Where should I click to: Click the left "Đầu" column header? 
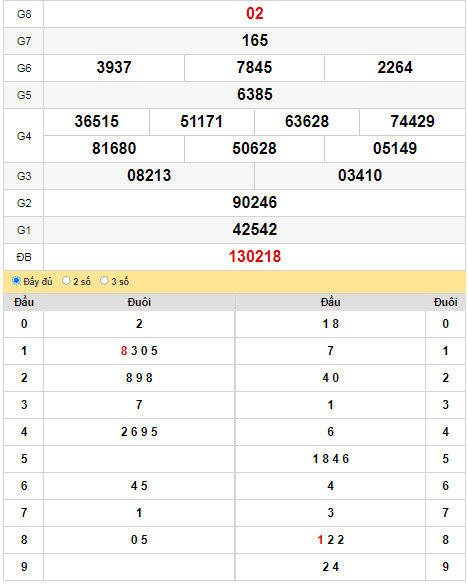tap(24, 302)
